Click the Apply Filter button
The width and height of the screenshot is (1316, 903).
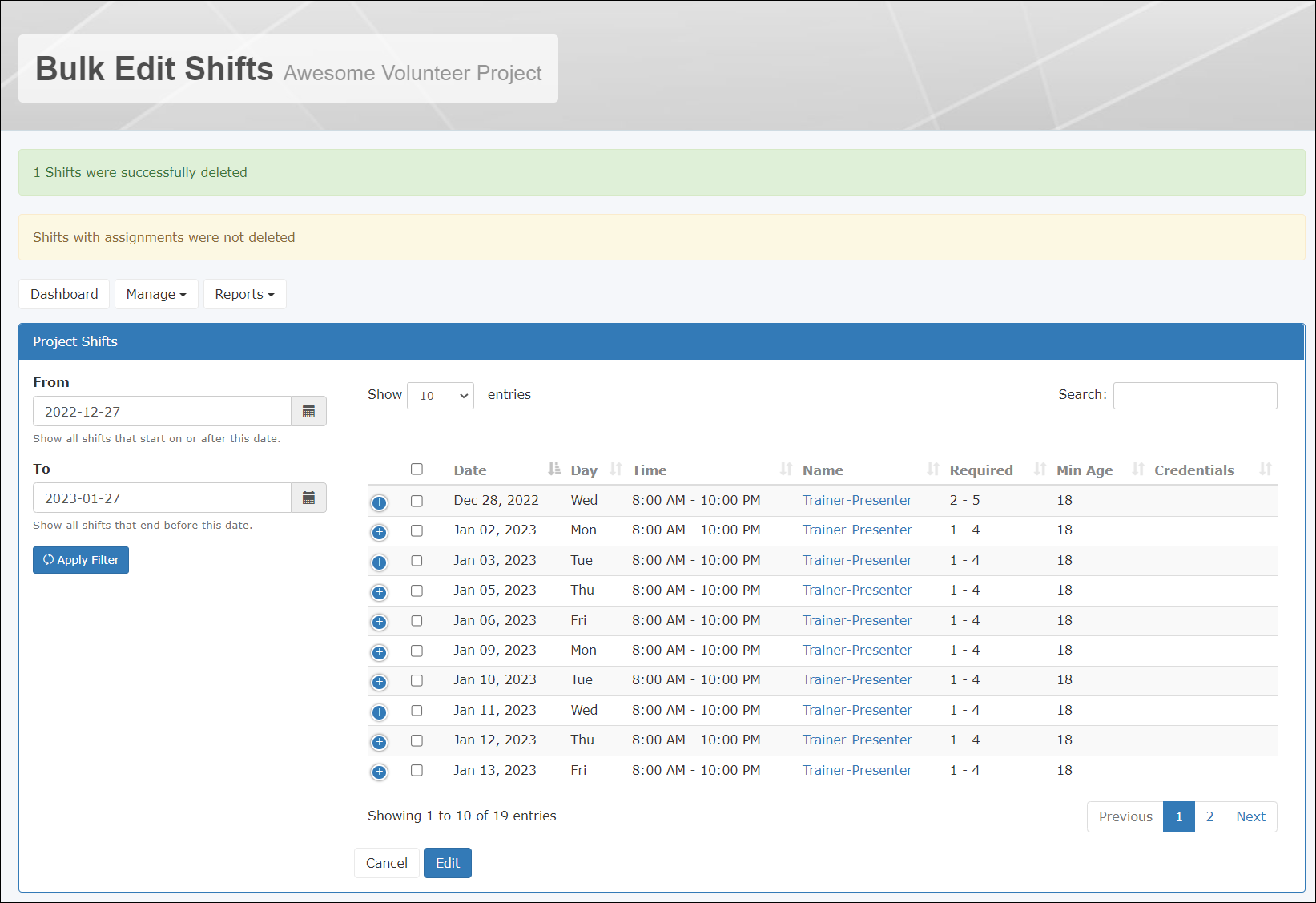[80, 559]
